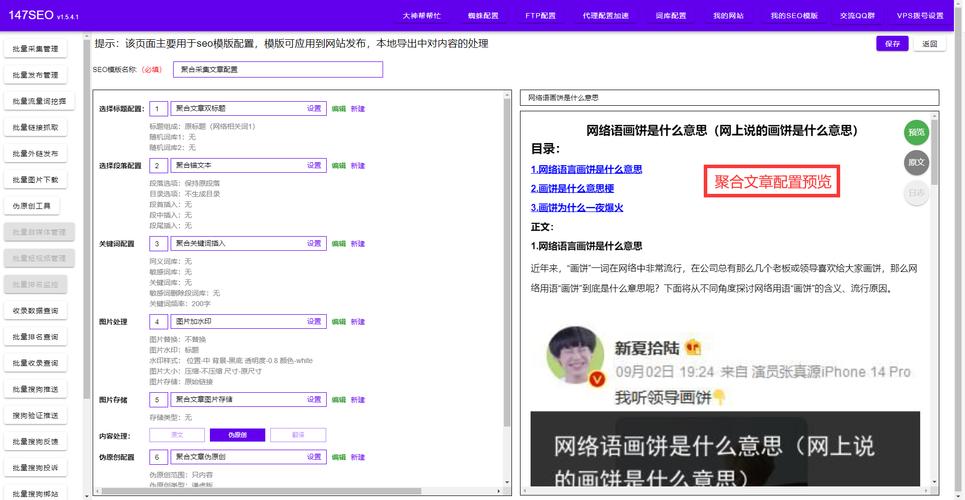Click 新建 next to 图片处理
The width and height of the screenshot is (965, 500).
coord(358,321)
